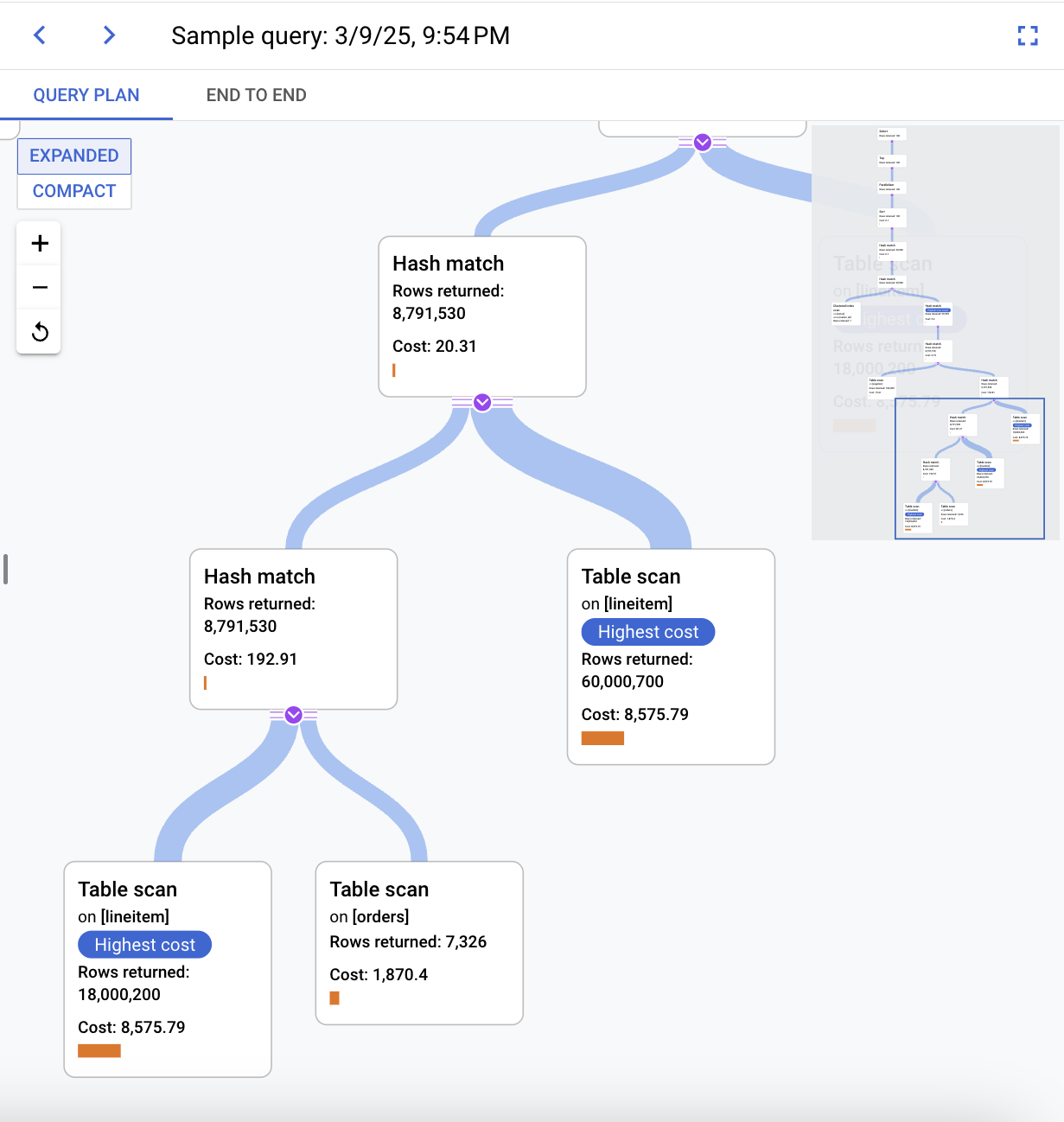Click the root node chevron at the top
The height and width of the screenshot is (1122, 1064).
pyautogui.click(x=703, y=143)
